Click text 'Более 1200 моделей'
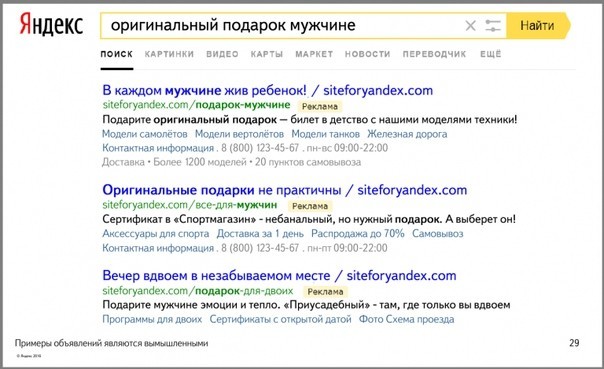 pyautogui.click(x=200, y=162)
